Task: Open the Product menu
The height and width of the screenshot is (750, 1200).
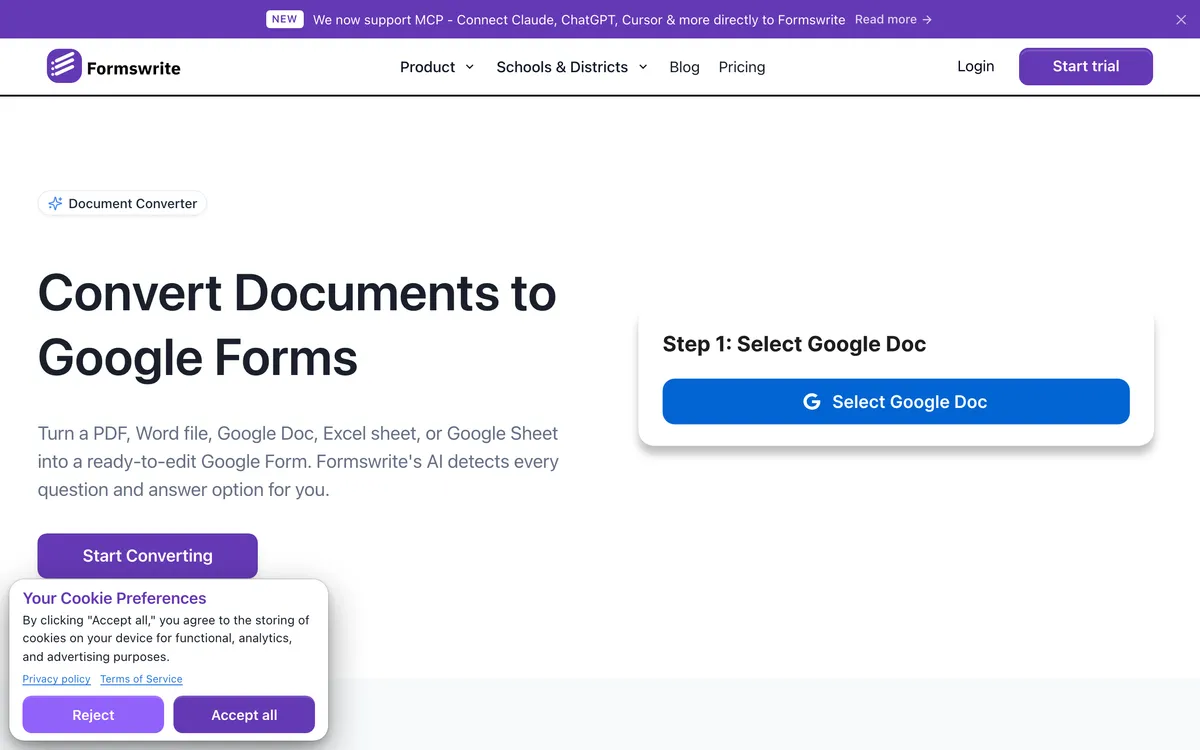Action: click(437, 67)
